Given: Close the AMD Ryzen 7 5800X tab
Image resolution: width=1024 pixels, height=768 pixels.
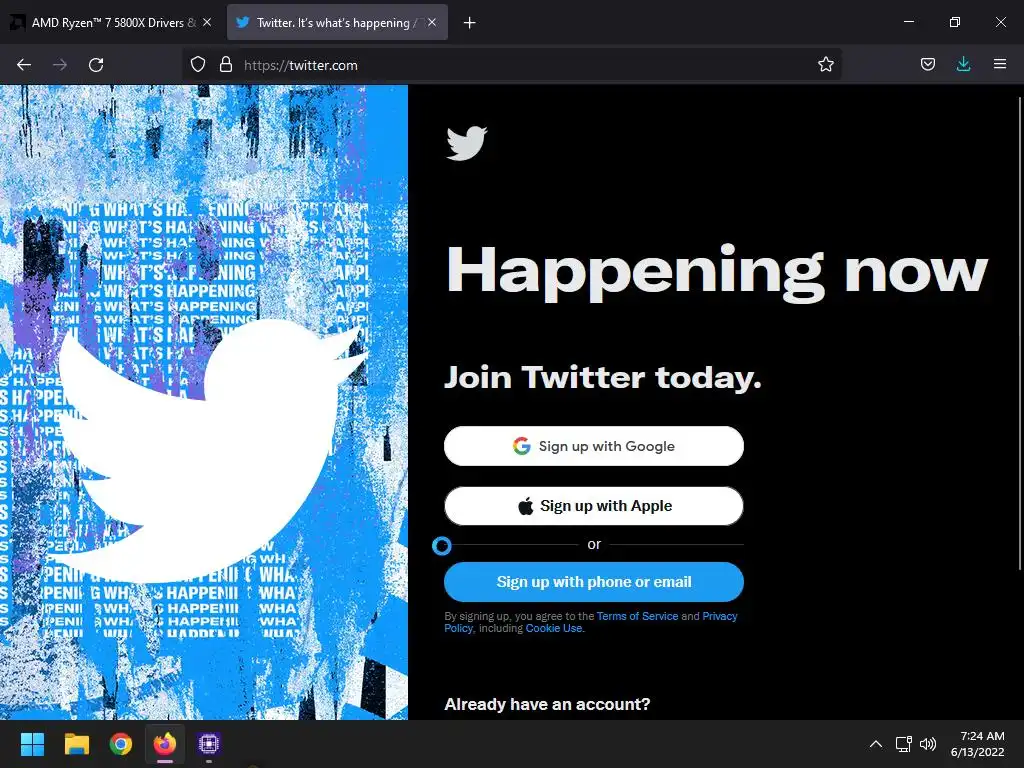Looking at the screenshot, I should click(x=207, y=22).
